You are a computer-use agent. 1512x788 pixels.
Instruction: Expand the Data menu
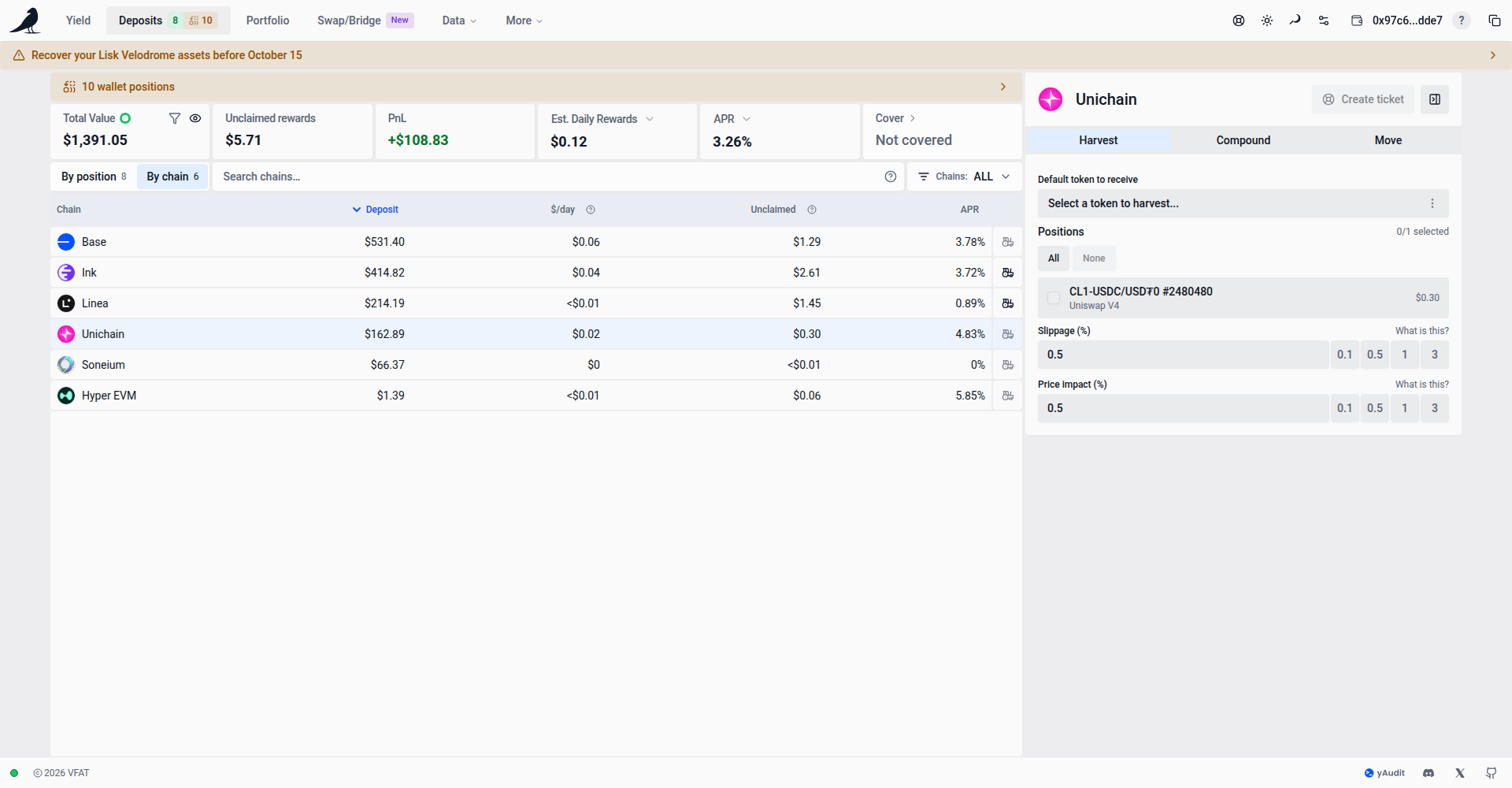coord(459,20)
